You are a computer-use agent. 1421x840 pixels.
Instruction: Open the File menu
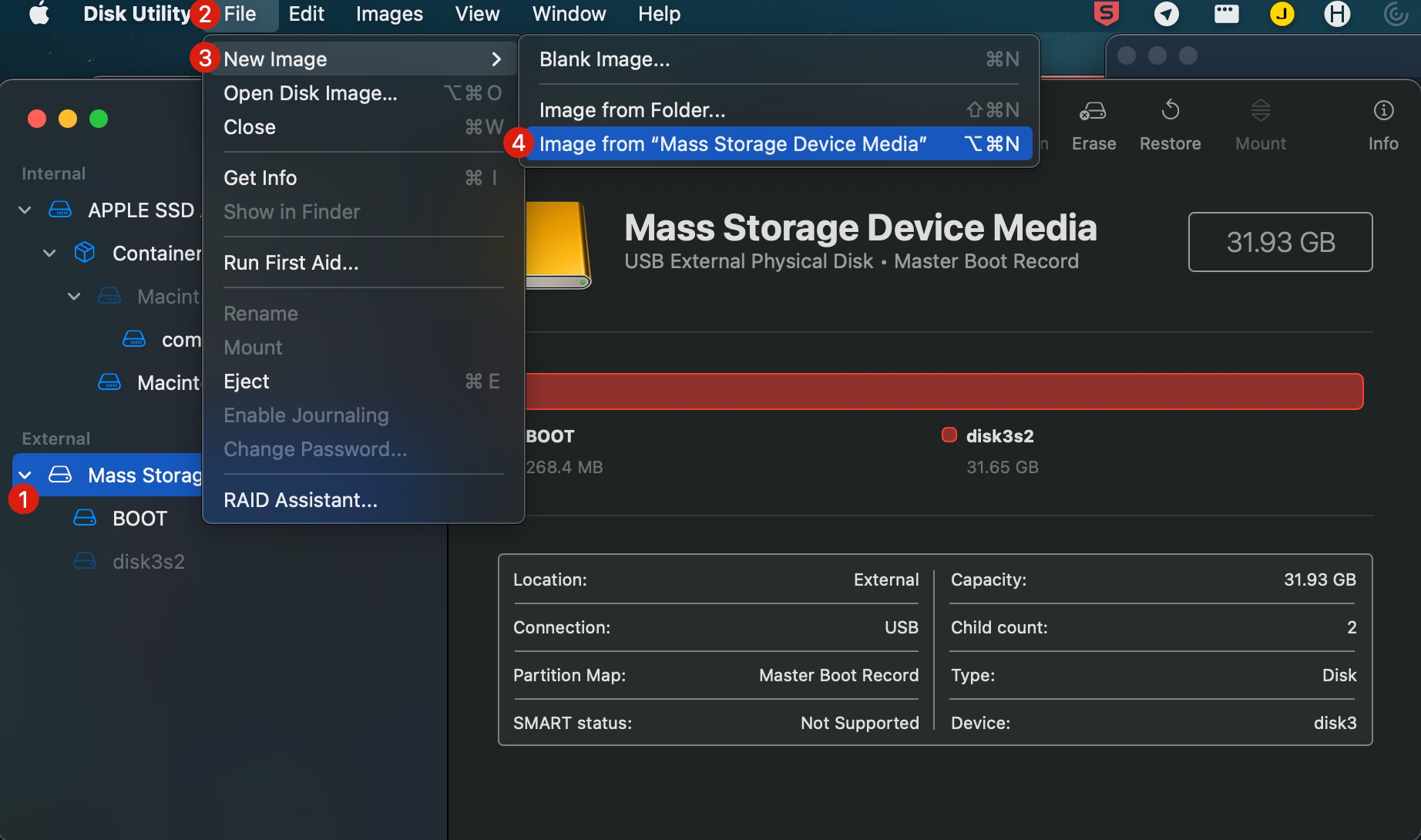tap(240, 14)
